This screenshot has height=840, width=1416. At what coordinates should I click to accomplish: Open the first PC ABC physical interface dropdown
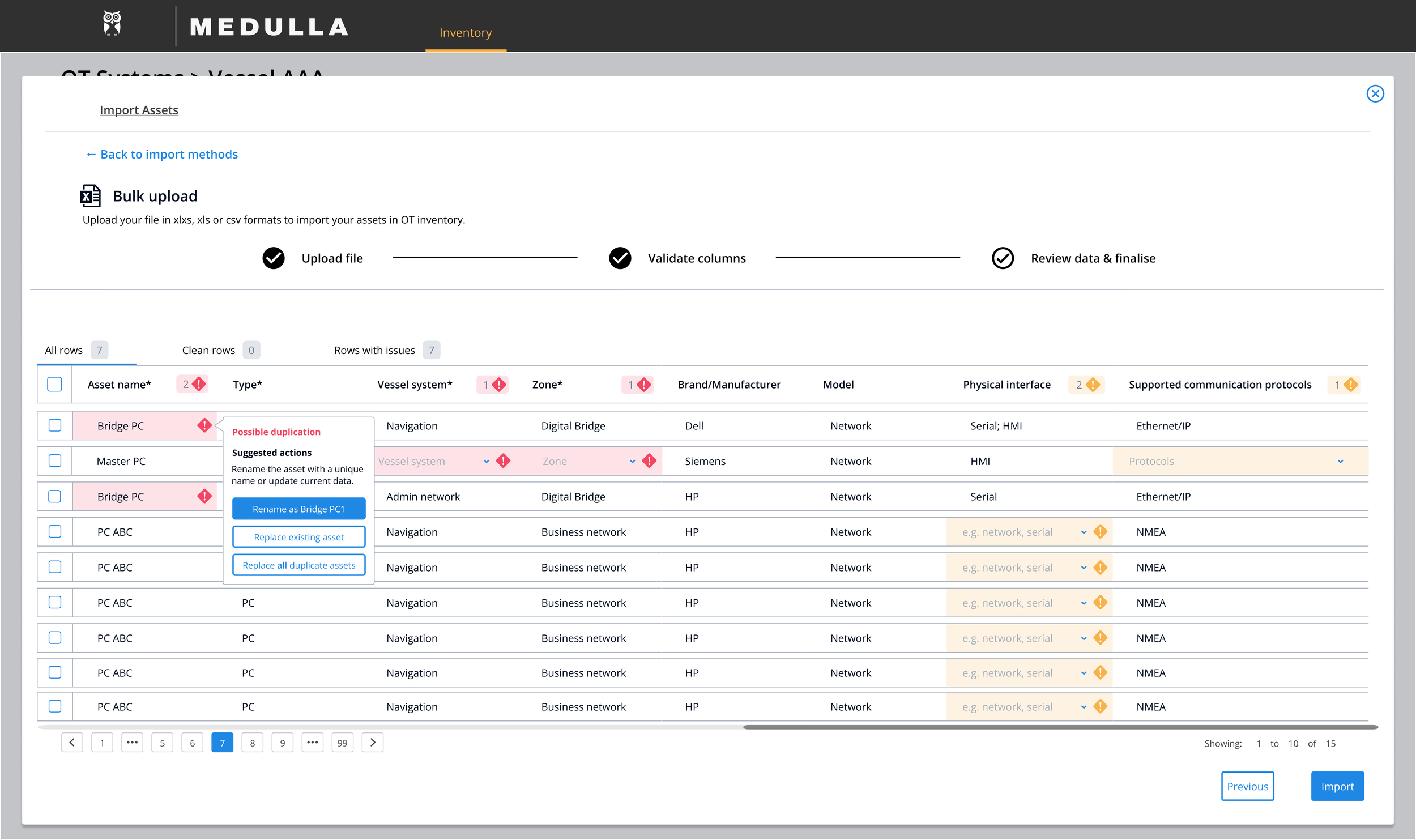[x=1083, y=532]
